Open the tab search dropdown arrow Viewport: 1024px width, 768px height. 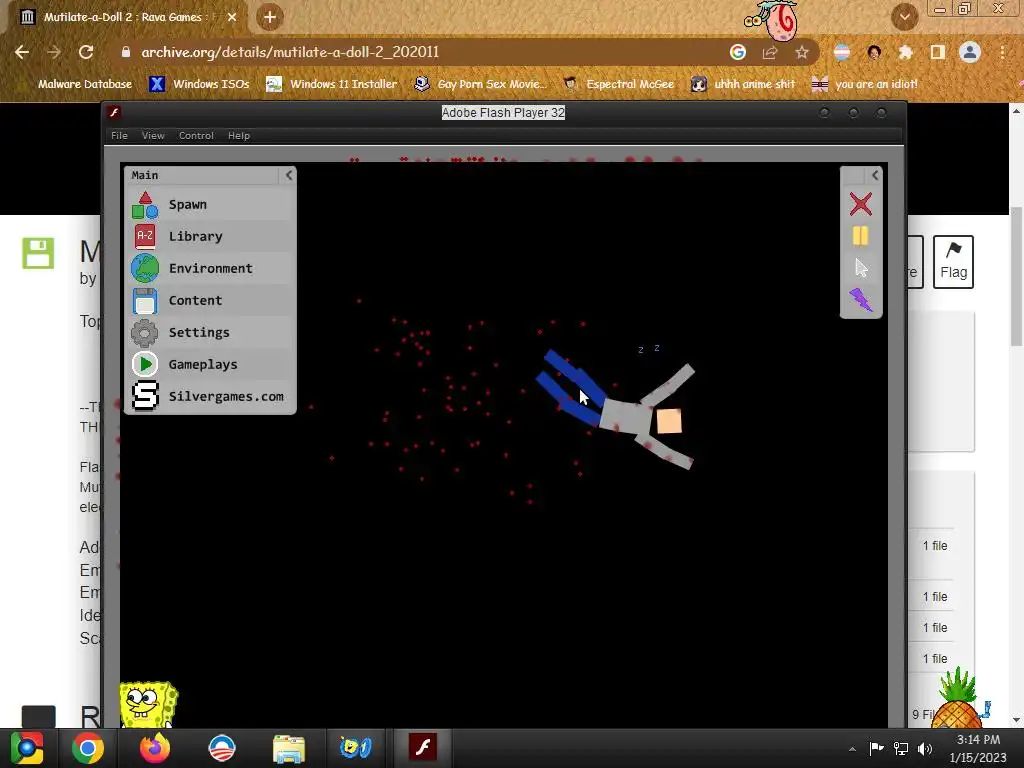click(904, 17)
